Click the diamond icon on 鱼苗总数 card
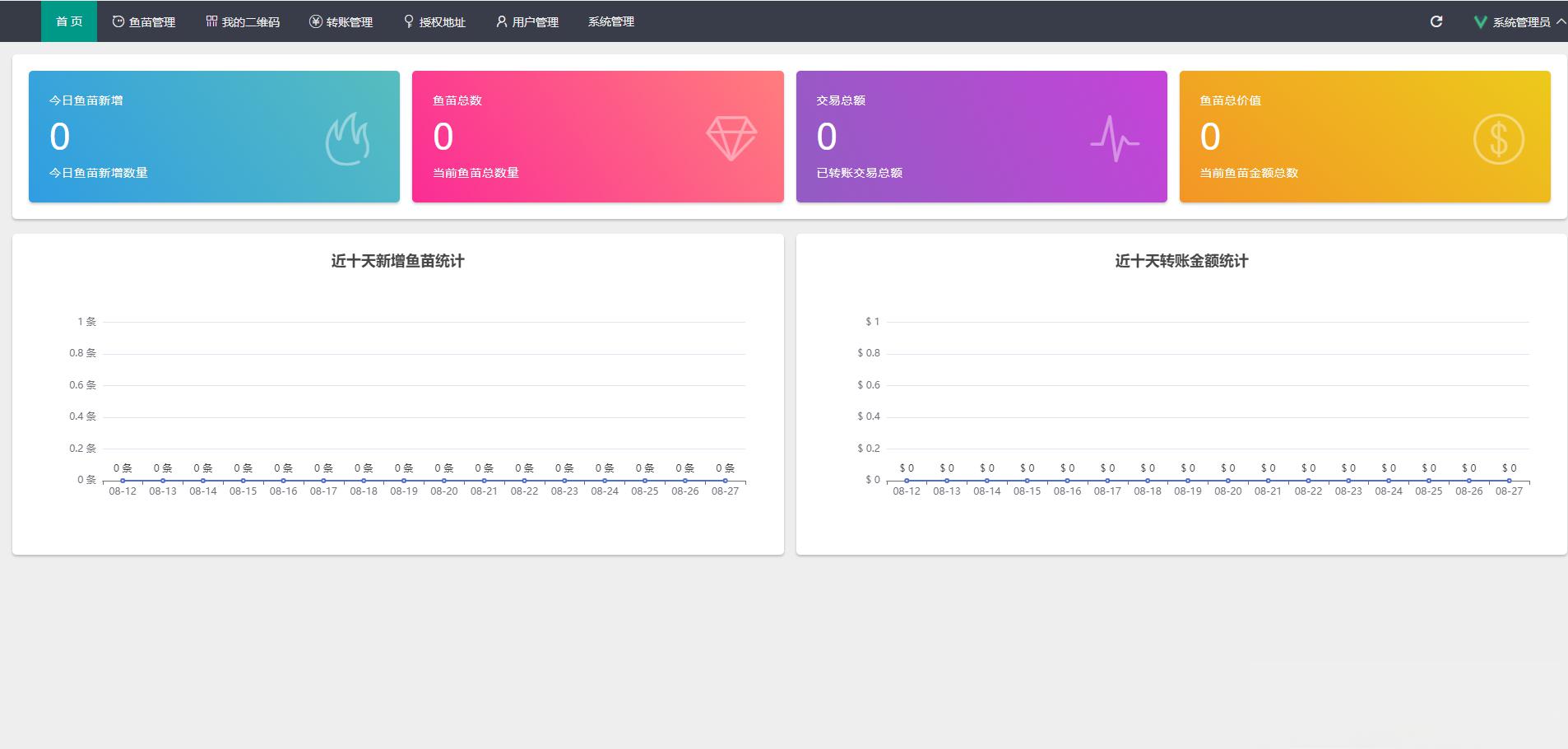 click(x=731, y=138)
